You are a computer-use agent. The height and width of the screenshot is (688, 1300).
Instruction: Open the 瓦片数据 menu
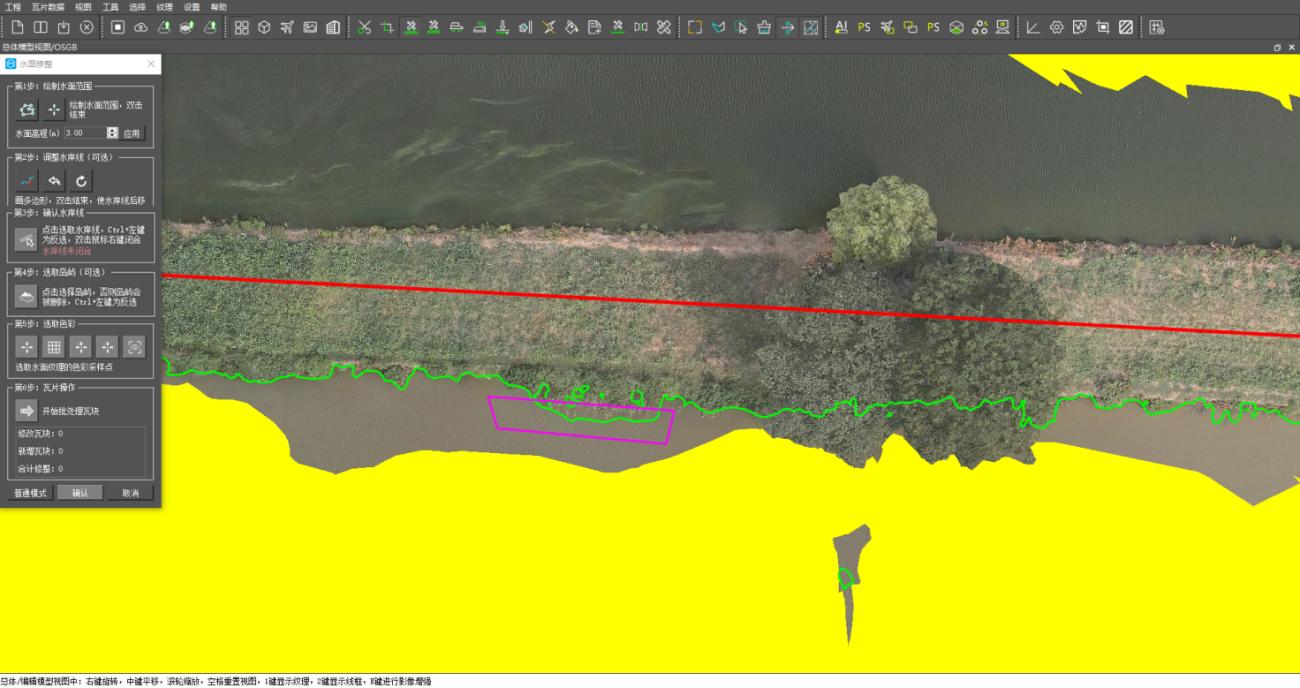[x=48, y=7]
